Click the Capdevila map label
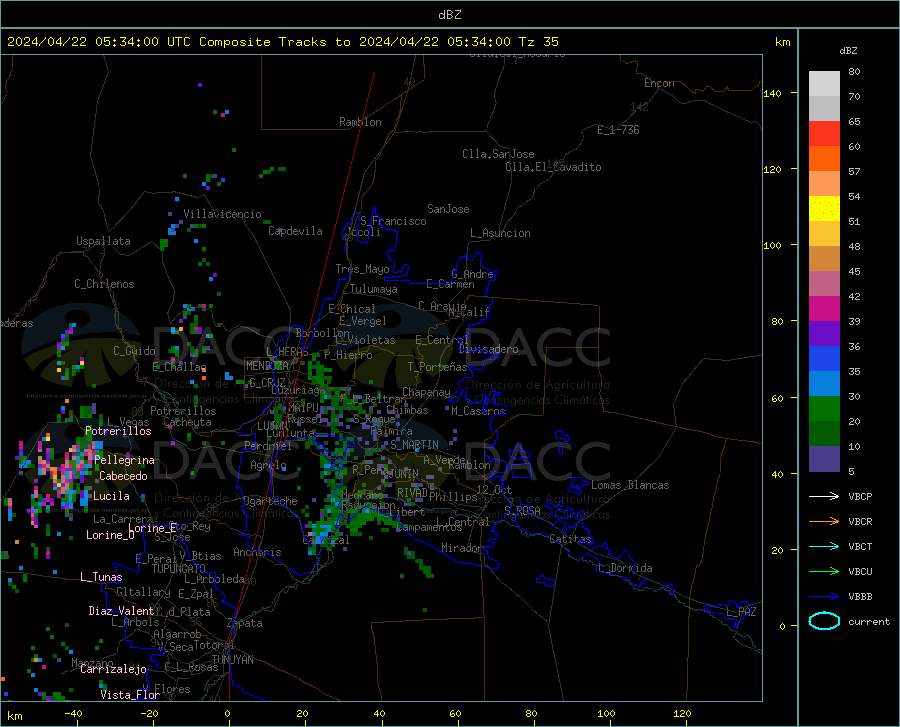Image resolution: width=900 pixels, height=727 pixels. [x=295, y=231]
